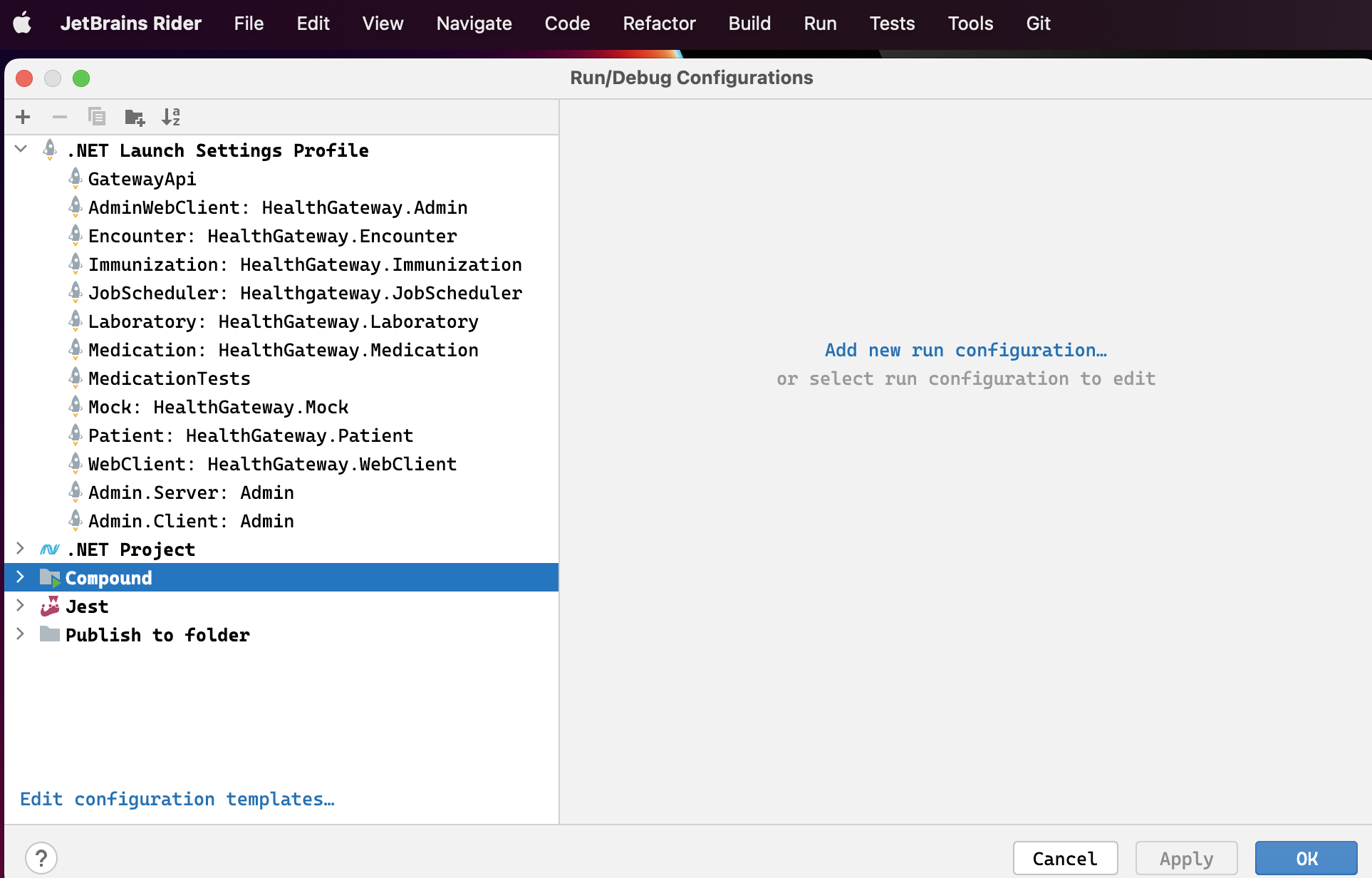Select Admin.Server: Admin configuration
1372x878 pixels.
click(281, 492)
